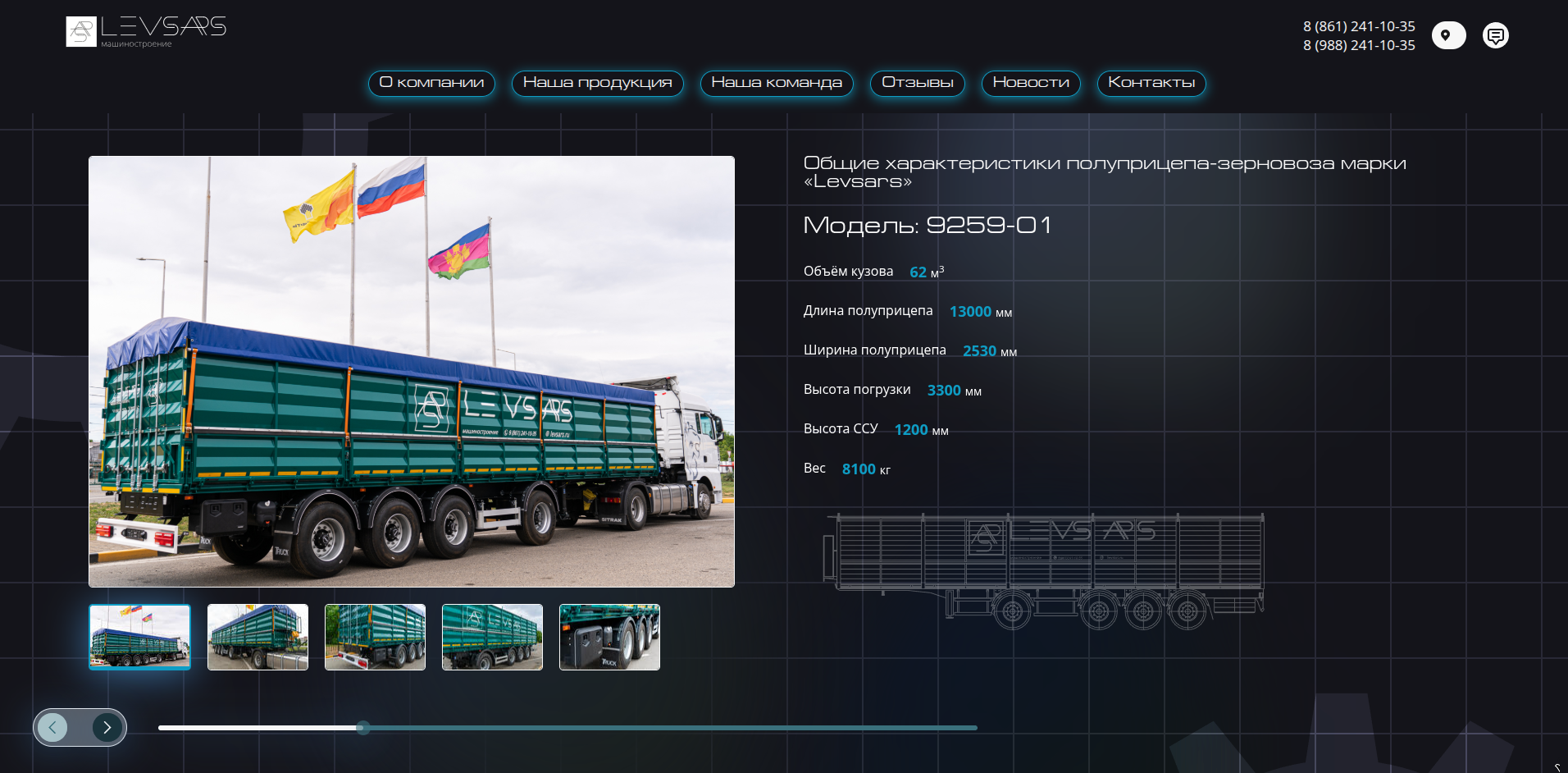
Task: Click the Levsars logo in header
Action: 146,32
